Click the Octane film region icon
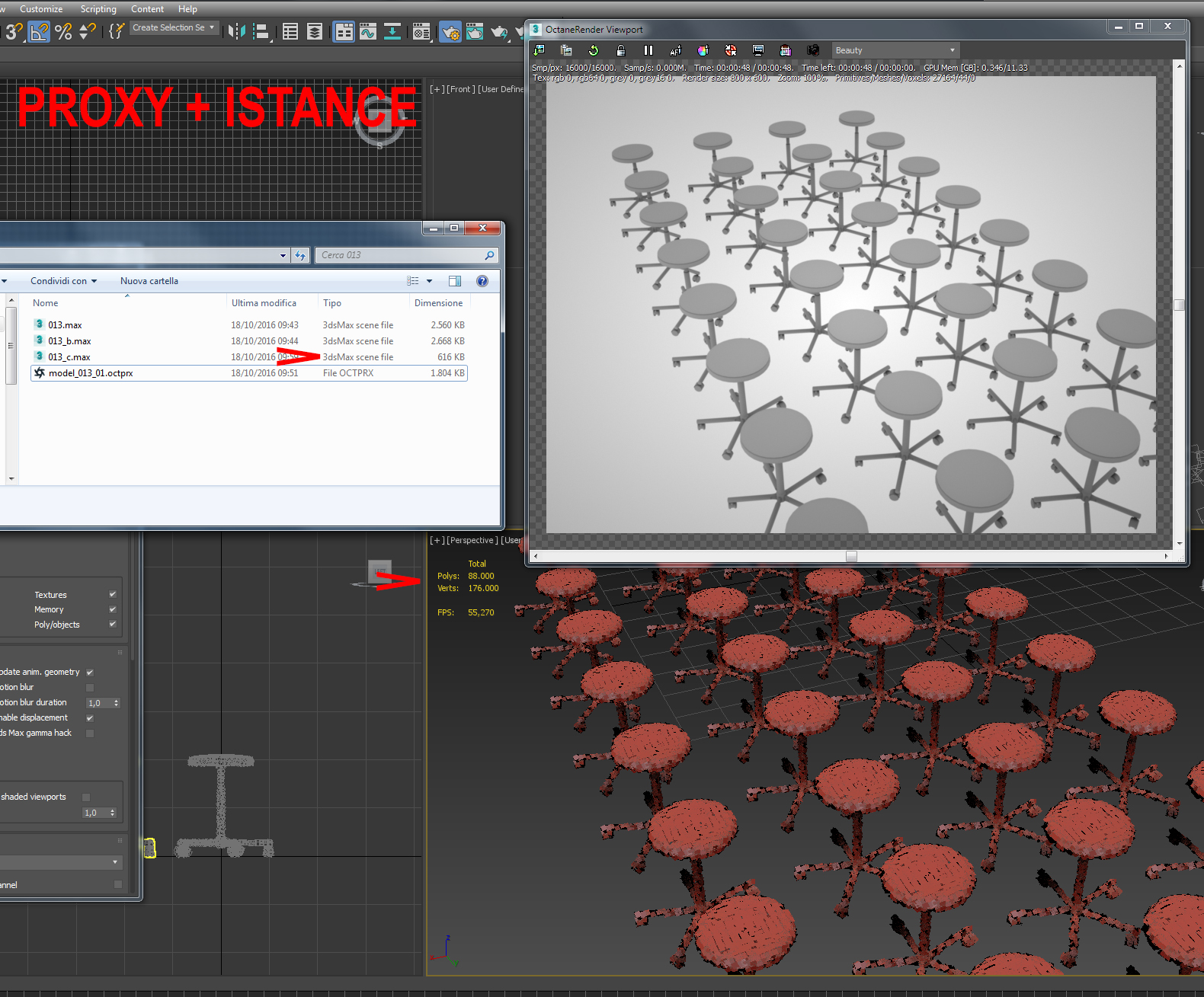Image resolution: width=1204 pixels, height=997 pixels. pos(786,50)
